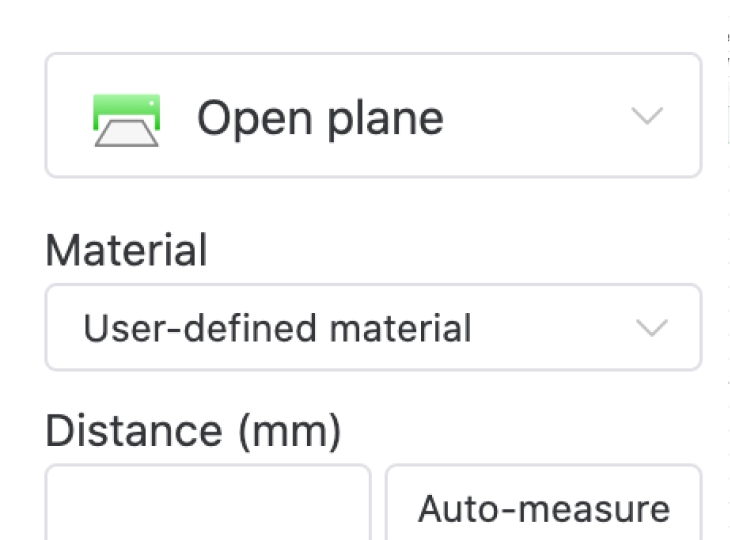
Task: Click inside the empty distance box
Action: (208, 505)
